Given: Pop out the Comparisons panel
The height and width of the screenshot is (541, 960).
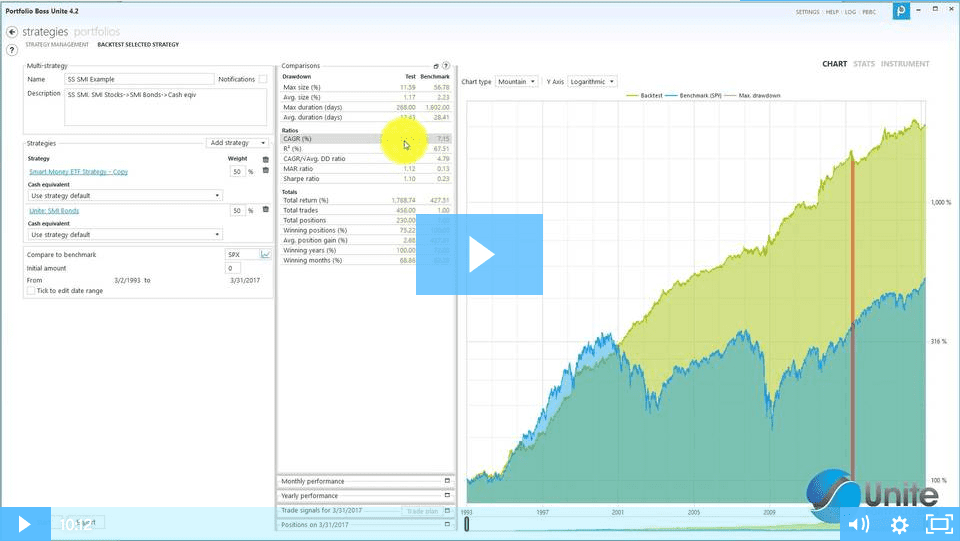Looking at the screenshot, I should click(436, 66).
